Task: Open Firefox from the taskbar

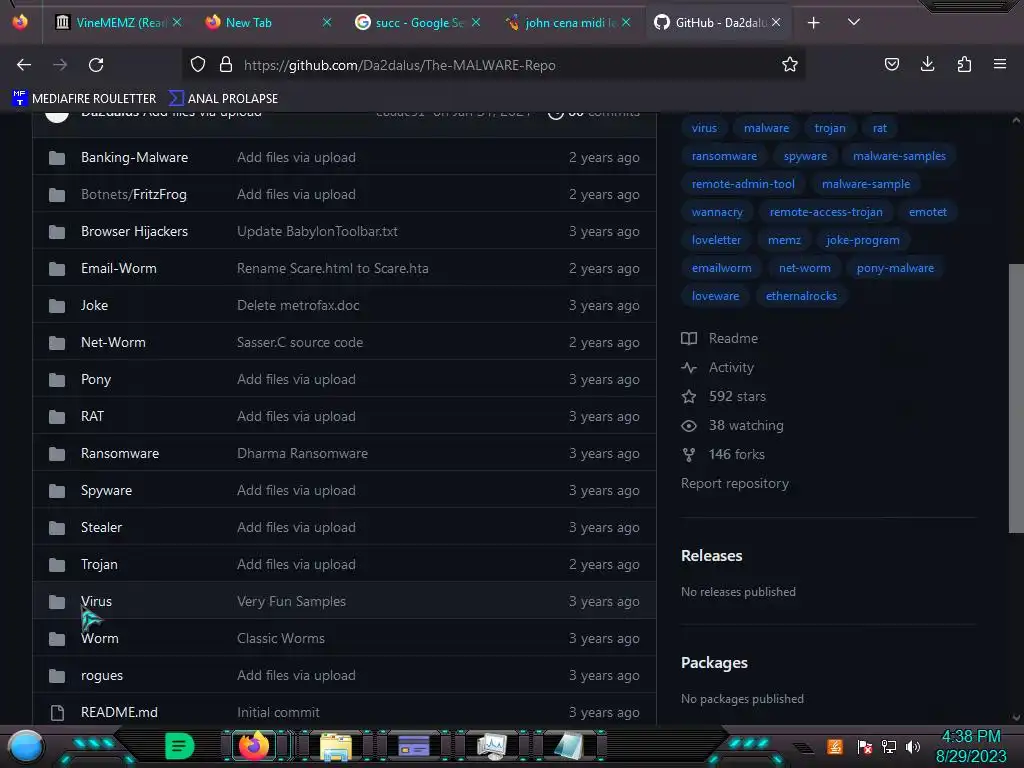Action: (x=253, y=746)
